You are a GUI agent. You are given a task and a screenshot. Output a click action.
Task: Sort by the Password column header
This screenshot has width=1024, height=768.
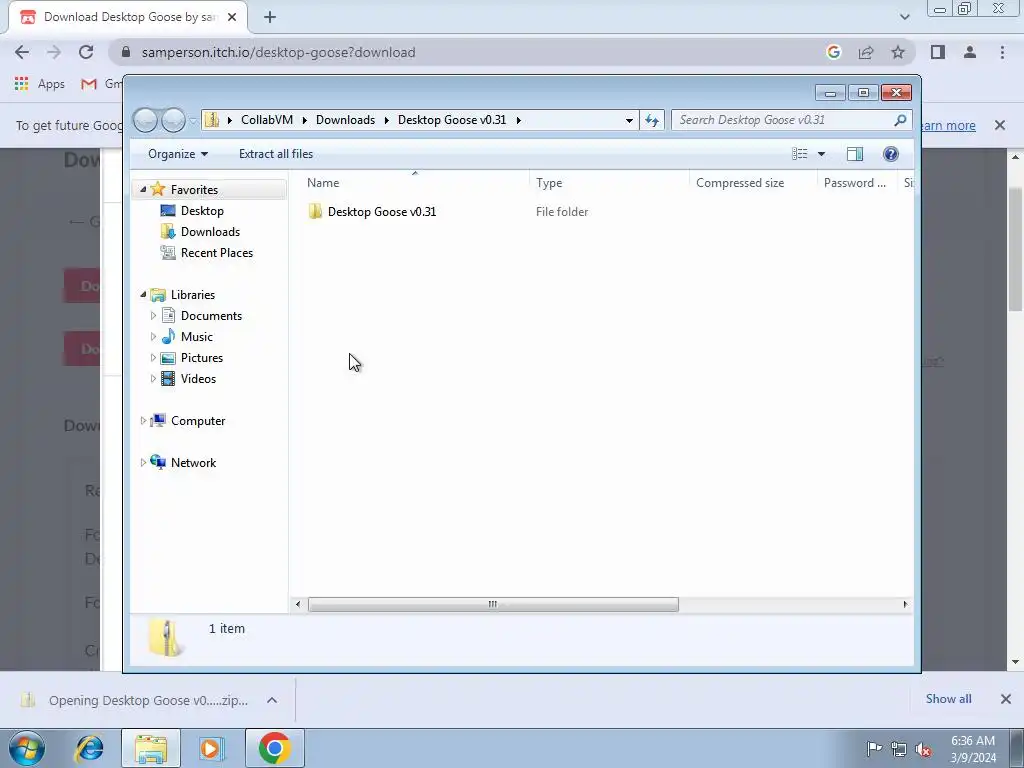click(855, 183)
